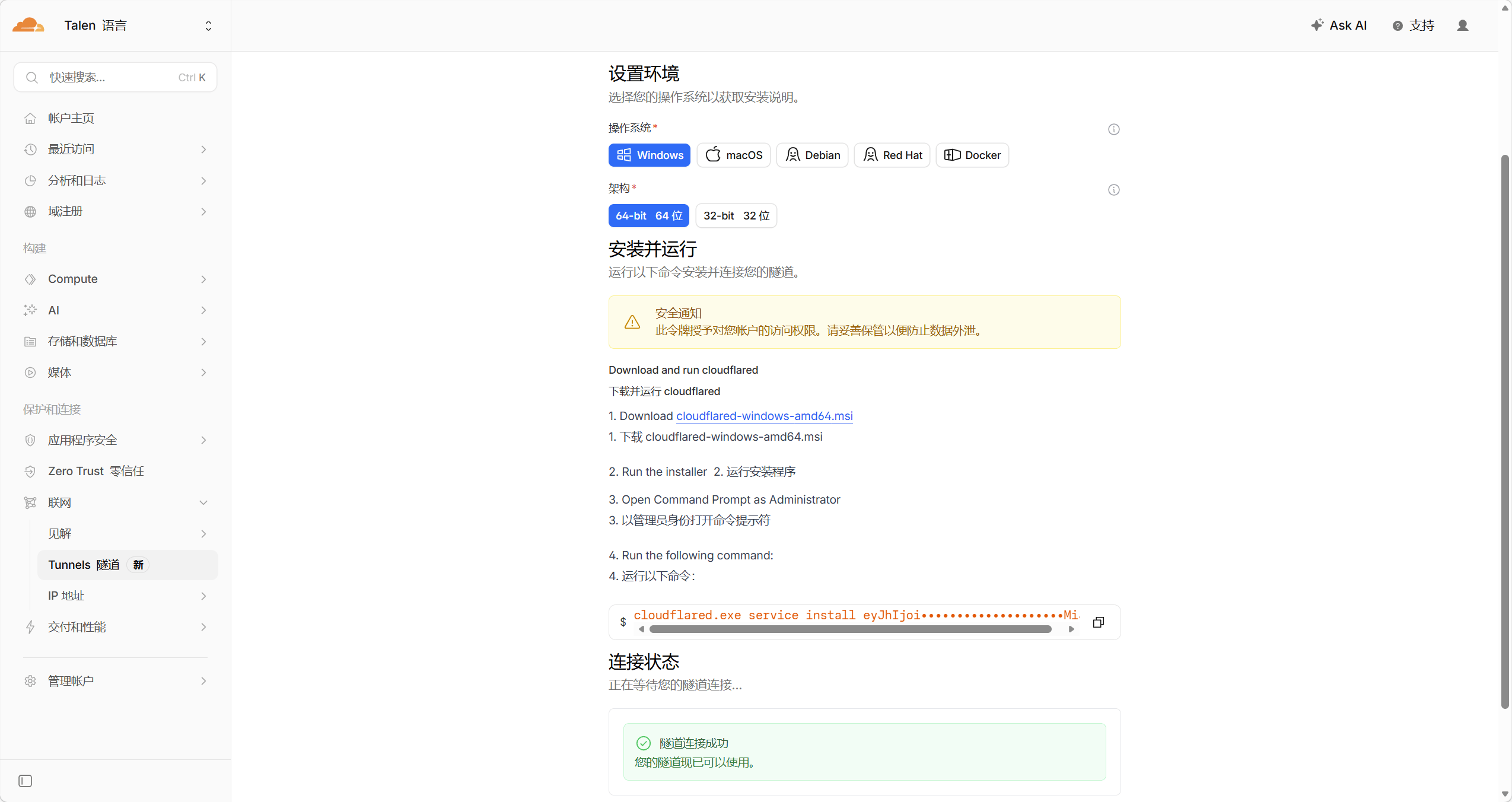Image resolution: width=1512 pixels, height=802 pixels.
Task: Choose the 32-bit architecture option
Action: (x=736, y=215)
